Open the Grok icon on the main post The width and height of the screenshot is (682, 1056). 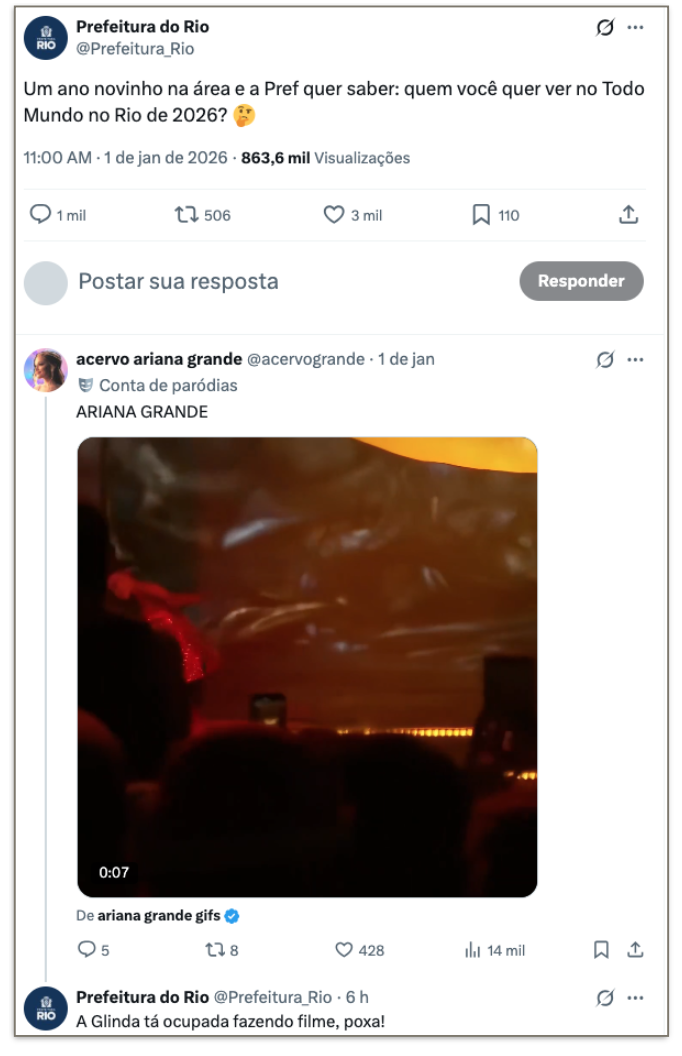point(605,28)
